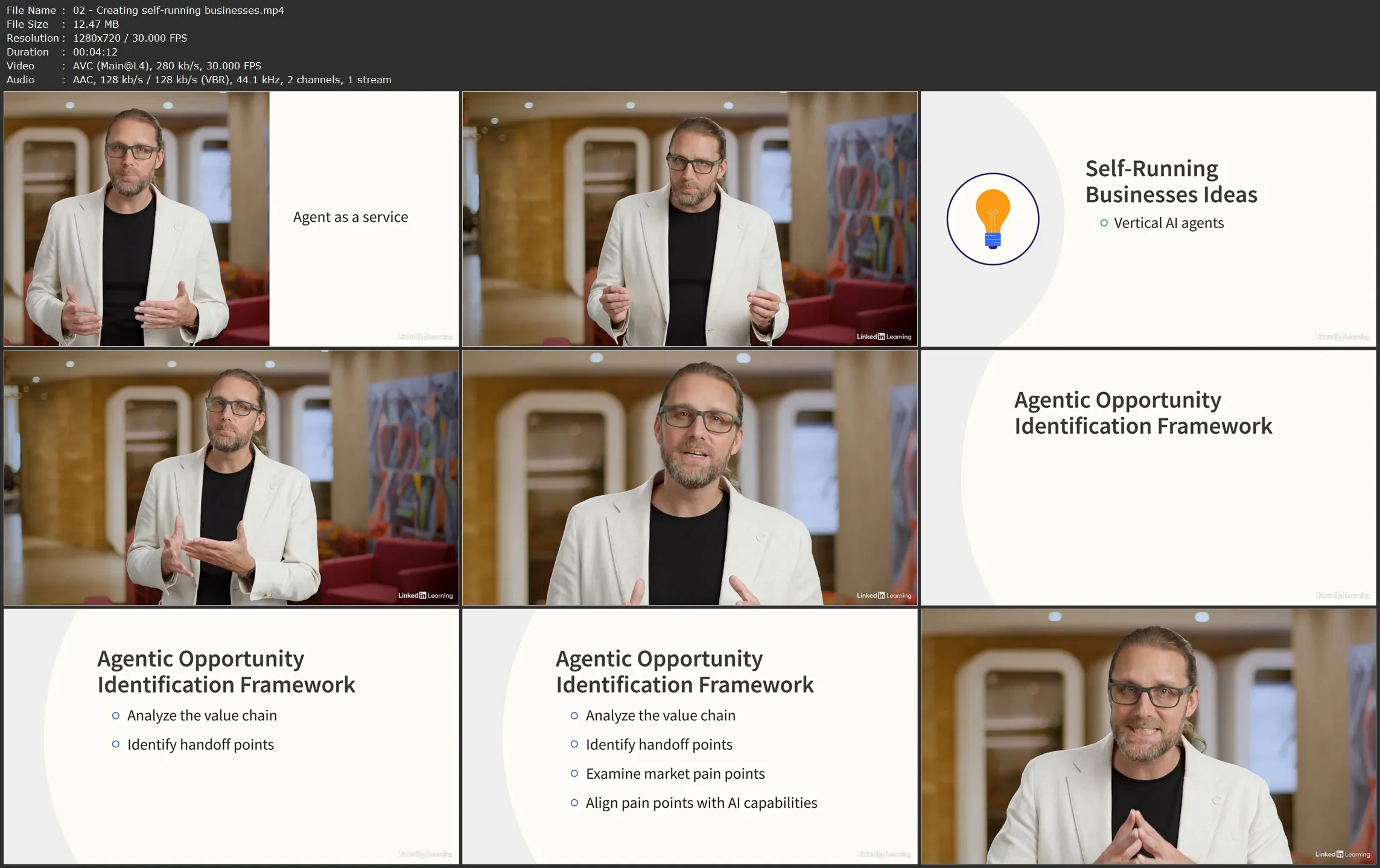Viewport: 1380px width, 868px height.
Task: Open the 'Self-Running Businesses Ideas' slide thumbnail
Action: 1148,218
